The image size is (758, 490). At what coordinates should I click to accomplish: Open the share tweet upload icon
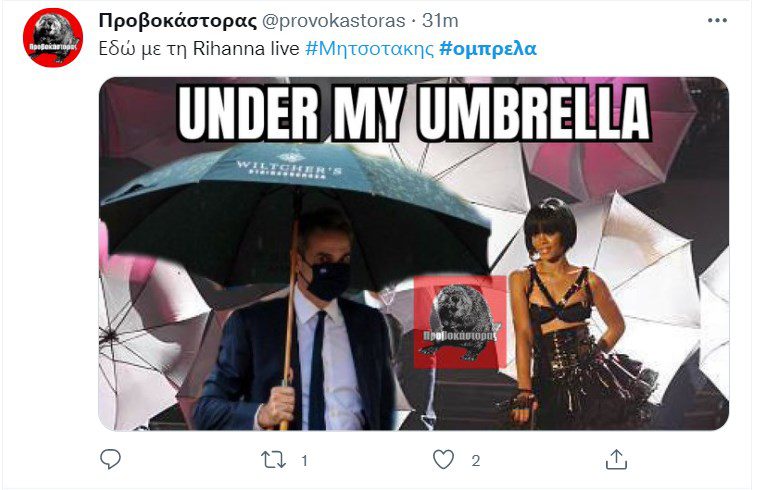point(616,460)
